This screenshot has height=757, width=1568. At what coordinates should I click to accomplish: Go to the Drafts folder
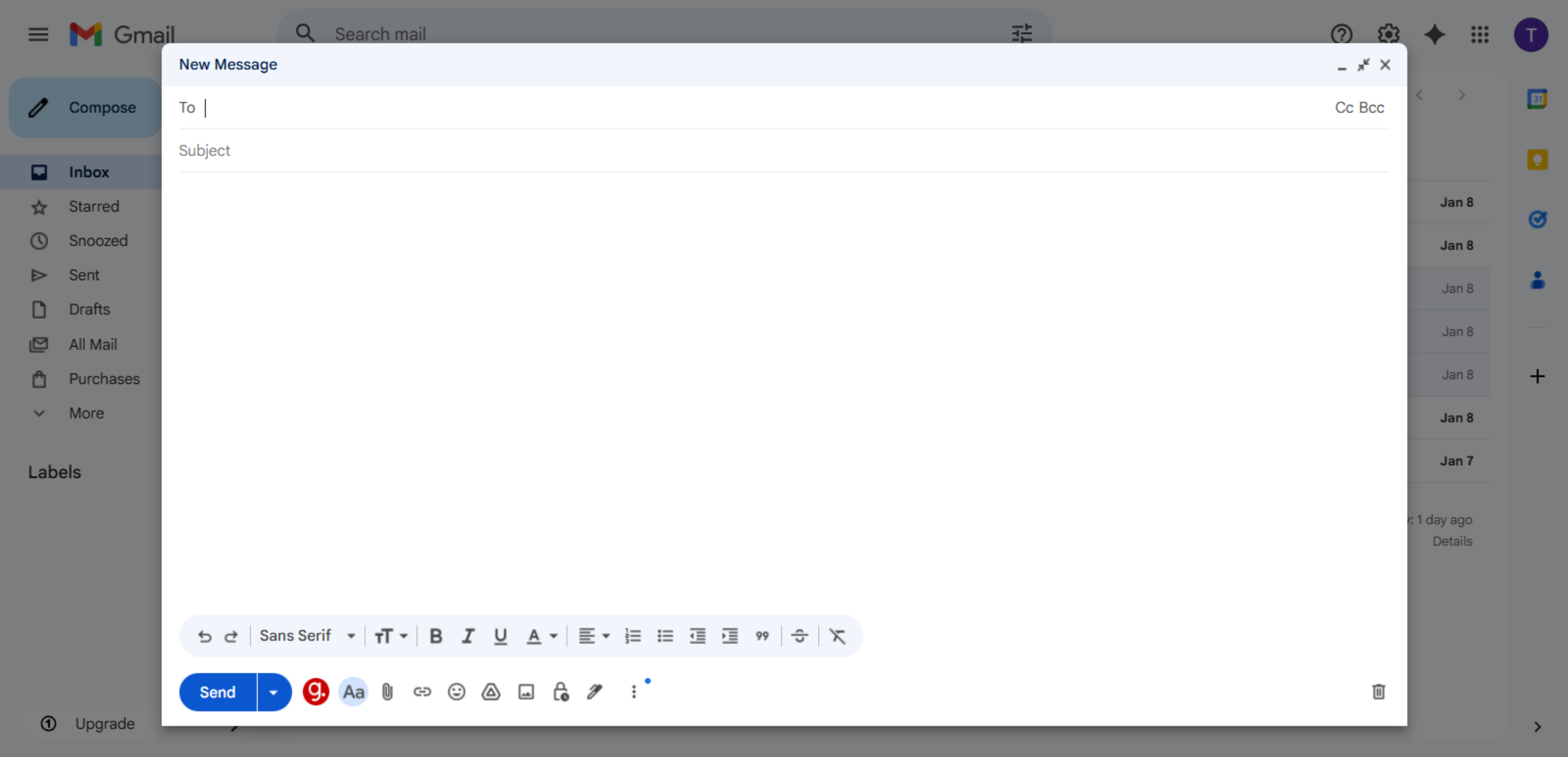(x=89, y=309)
